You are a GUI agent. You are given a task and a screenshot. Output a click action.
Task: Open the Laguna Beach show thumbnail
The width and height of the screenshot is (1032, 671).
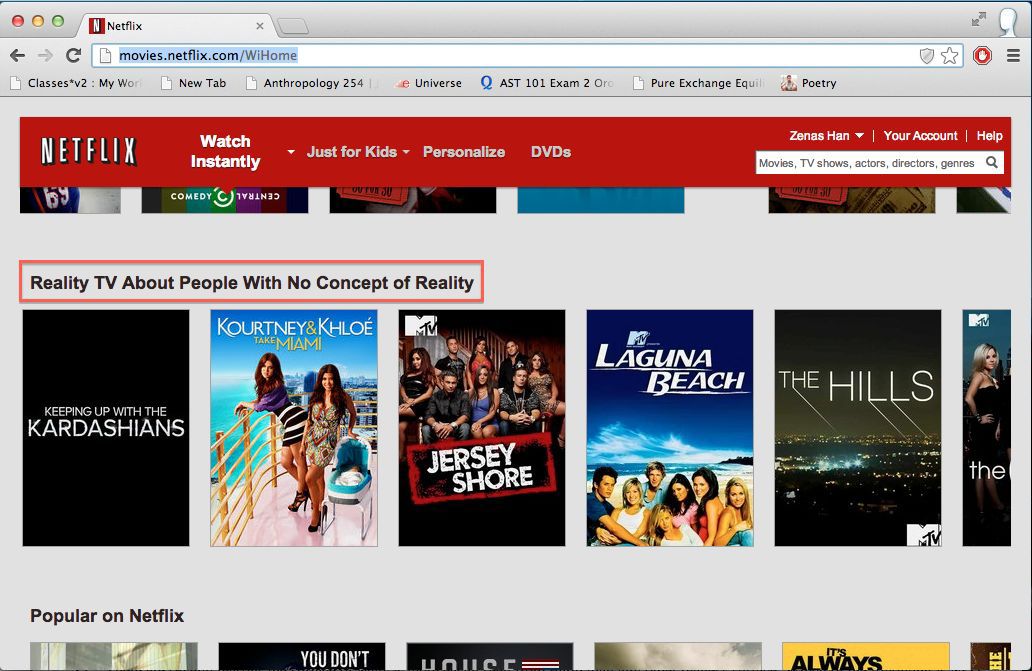click(x=669, y=428)
